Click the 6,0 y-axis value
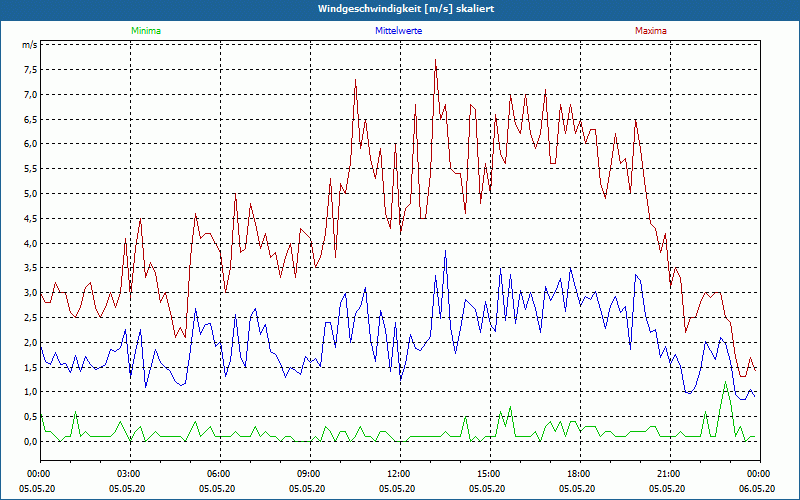 point(31,144)
